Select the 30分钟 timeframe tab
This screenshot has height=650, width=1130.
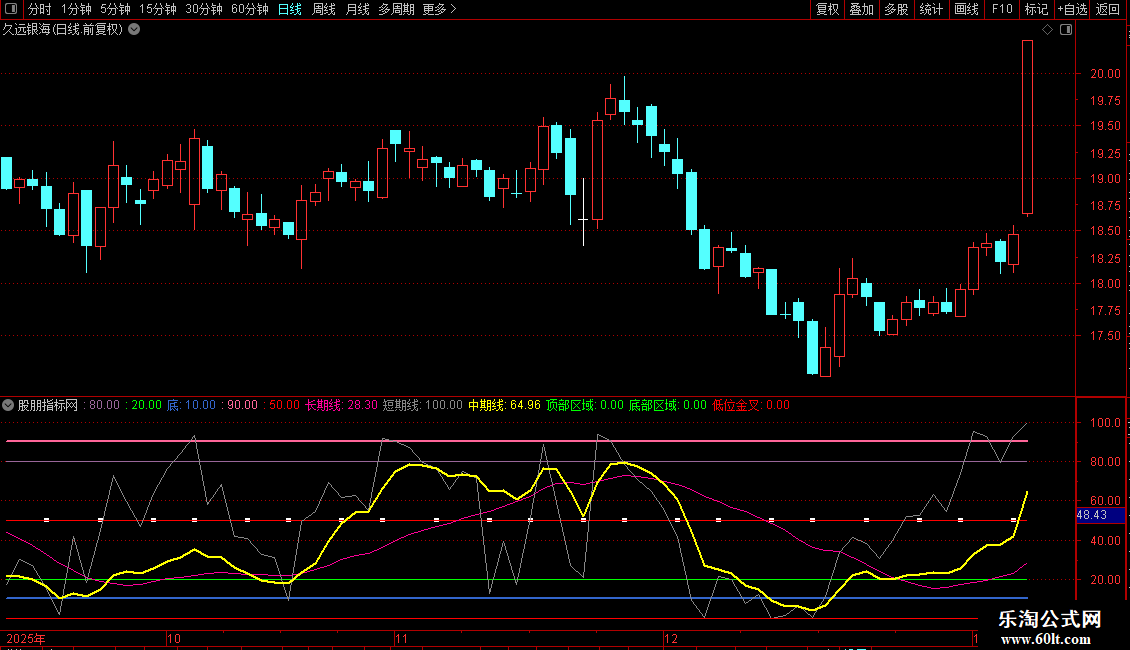click(x=204, y=9)
